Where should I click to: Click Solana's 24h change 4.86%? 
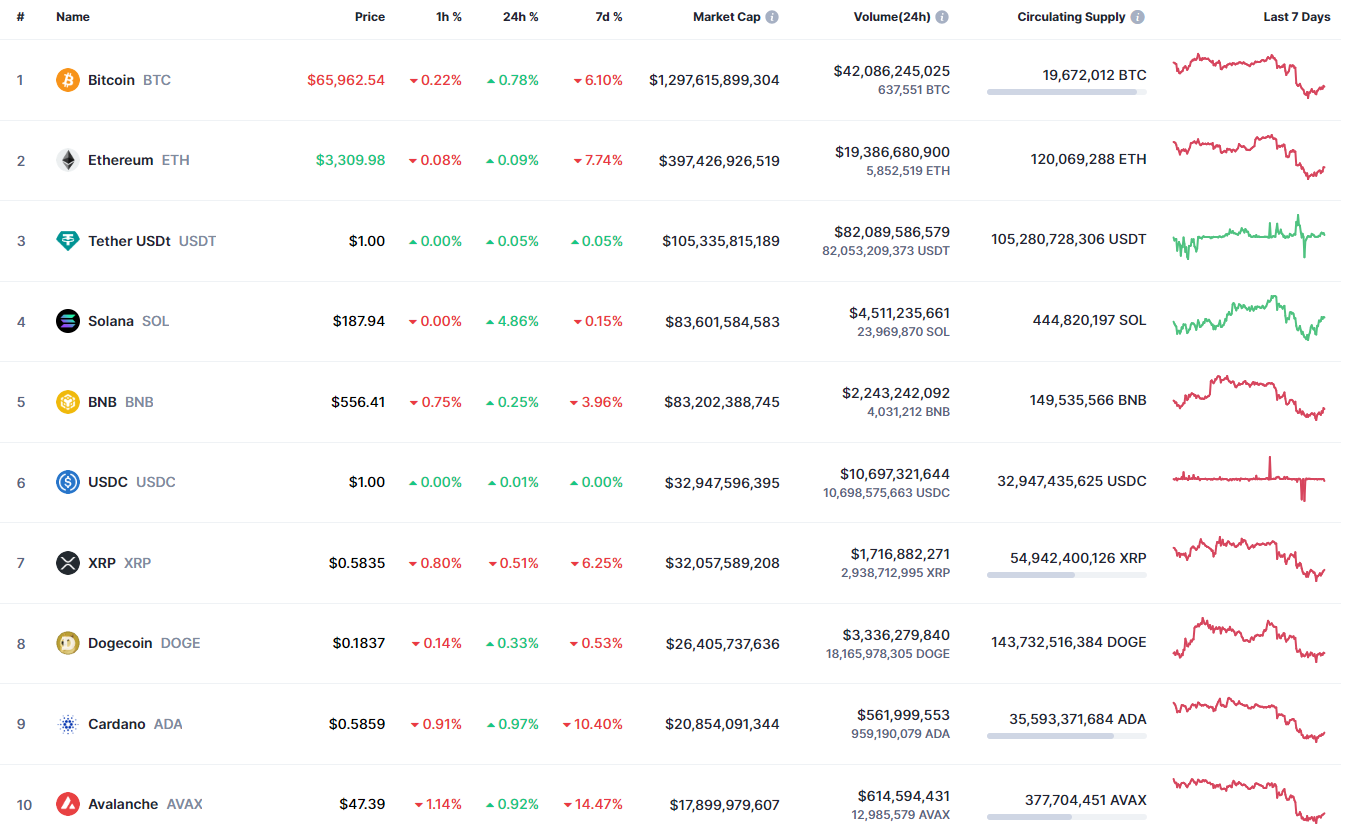point(512,321)
